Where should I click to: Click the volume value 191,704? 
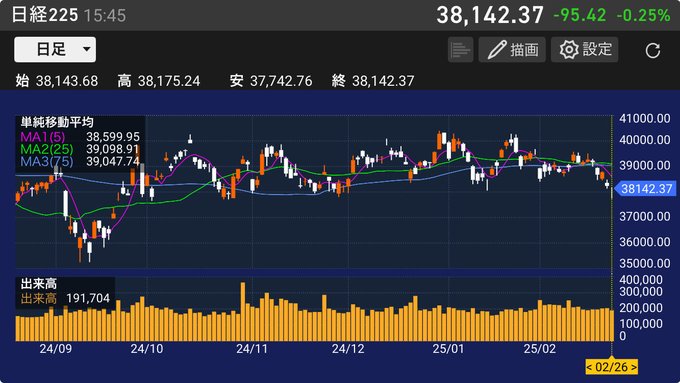pos(88,298)
